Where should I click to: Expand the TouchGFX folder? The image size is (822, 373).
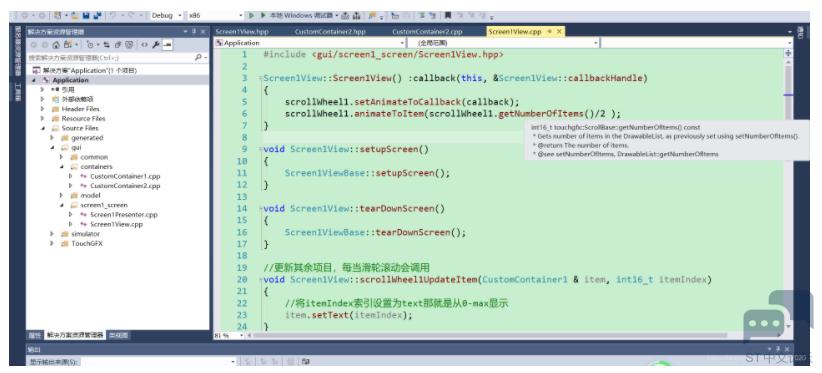point(52,244)
